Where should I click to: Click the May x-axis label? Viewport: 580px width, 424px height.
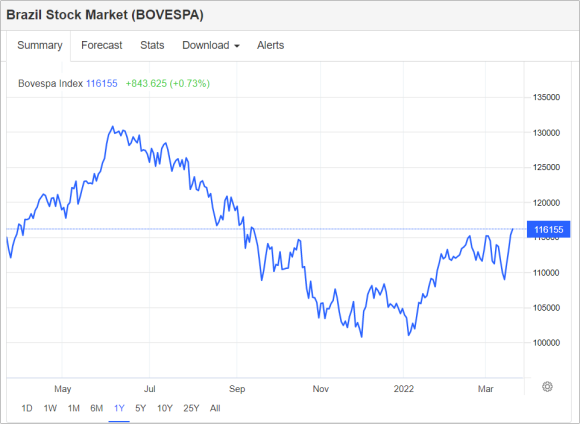63,389
